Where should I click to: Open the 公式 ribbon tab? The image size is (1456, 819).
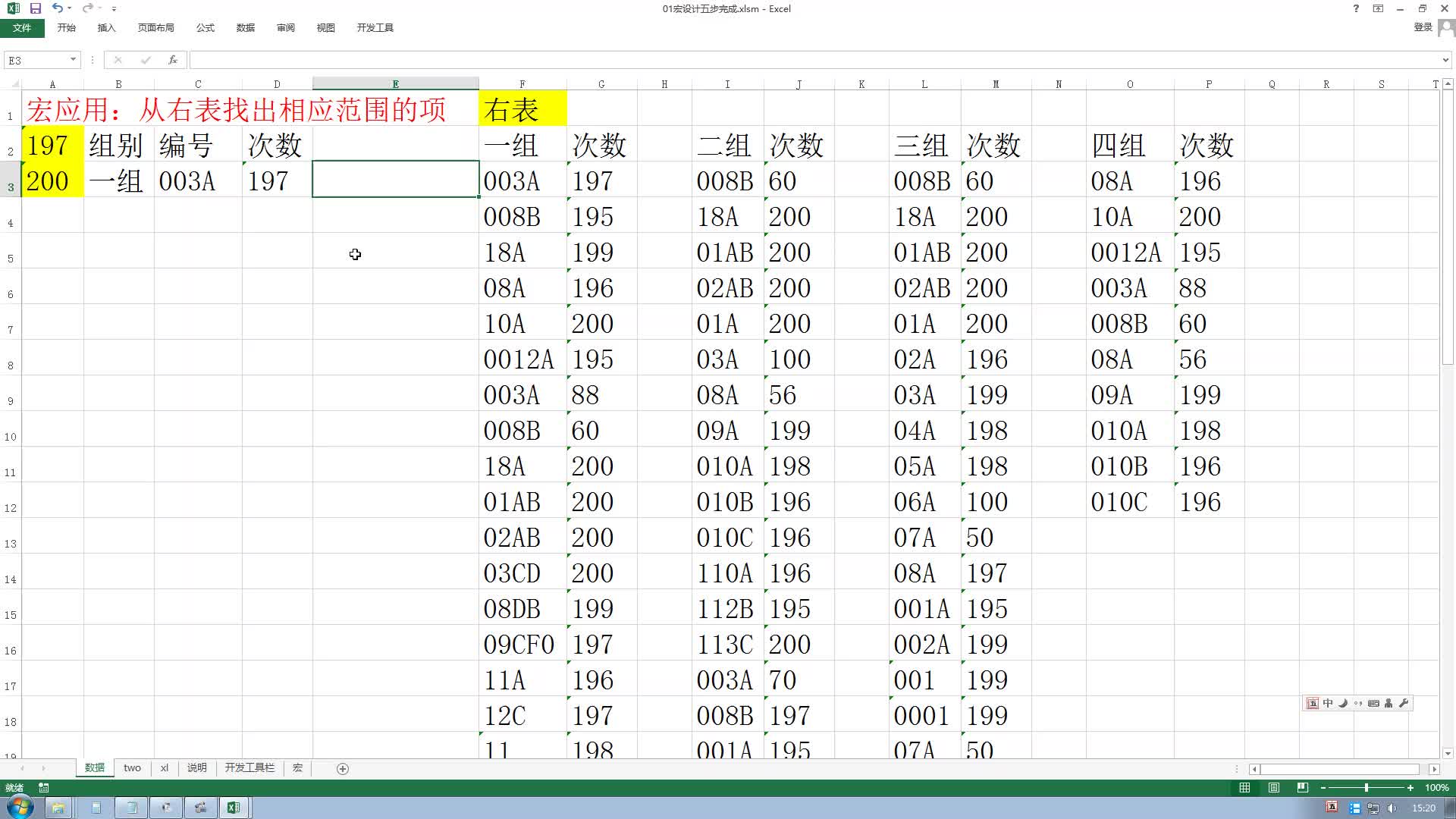[206, 28]
